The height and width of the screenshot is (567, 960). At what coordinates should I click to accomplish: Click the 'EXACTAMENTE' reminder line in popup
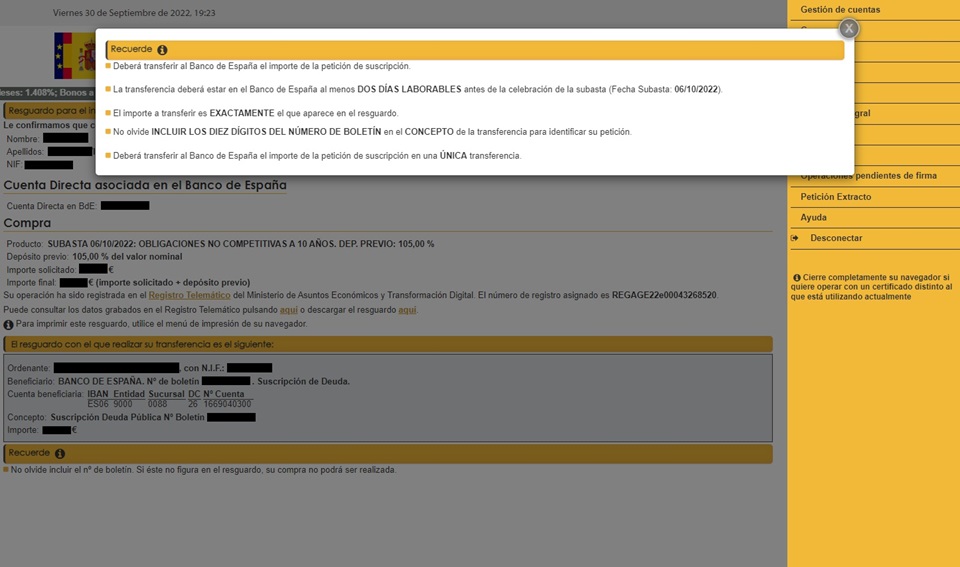click(x=255, y=113)
